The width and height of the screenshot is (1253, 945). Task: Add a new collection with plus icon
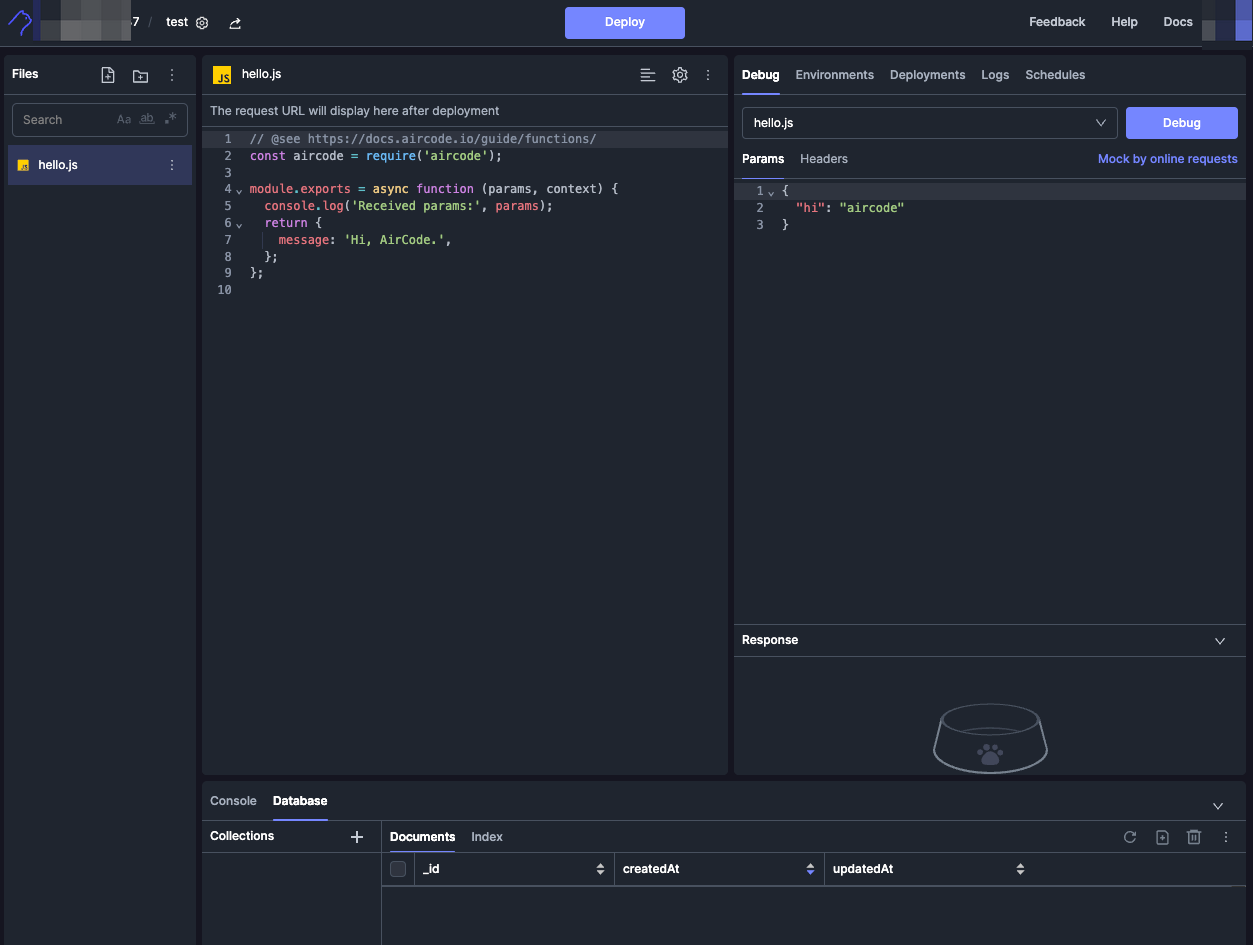(357, 837)
